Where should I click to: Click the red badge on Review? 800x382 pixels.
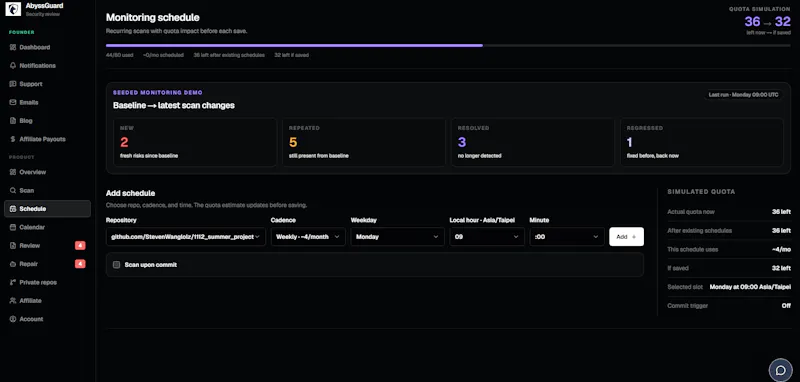point(80,246)
